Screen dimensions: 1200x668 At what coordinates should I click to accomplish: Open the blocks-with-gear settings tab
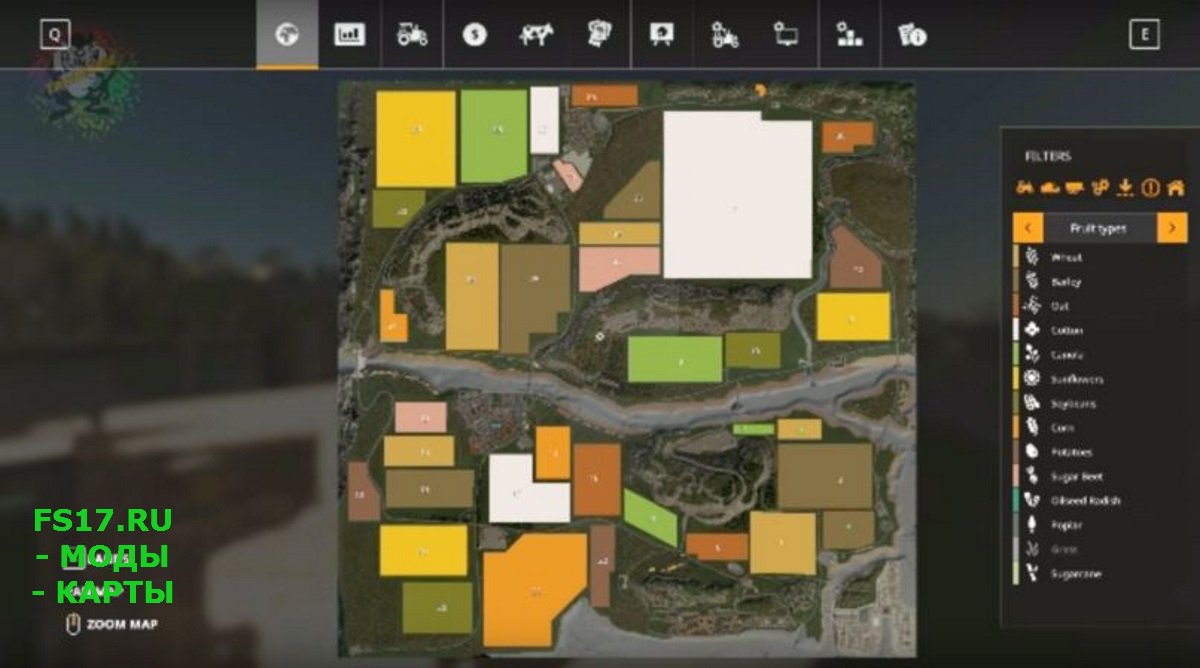tap(849, 34)
